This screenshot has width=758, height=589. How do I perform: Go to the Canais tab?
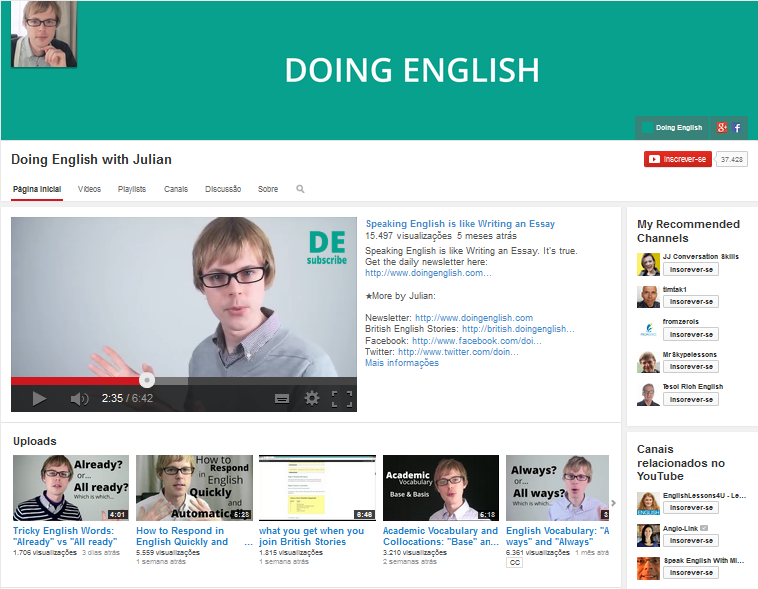pos(176,189)
